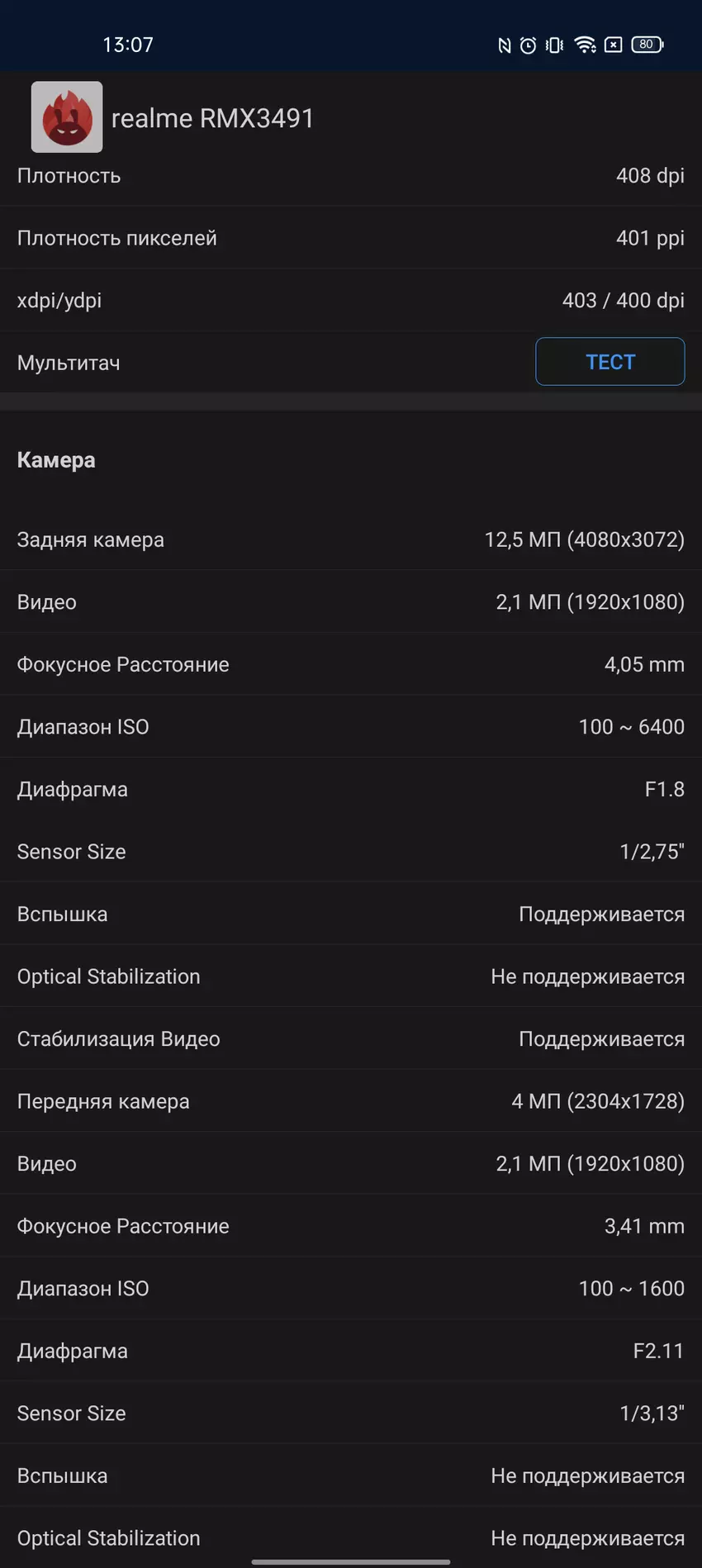
Task: Tap the xdpi/ydpi row
Action: [x=350, y=301]
